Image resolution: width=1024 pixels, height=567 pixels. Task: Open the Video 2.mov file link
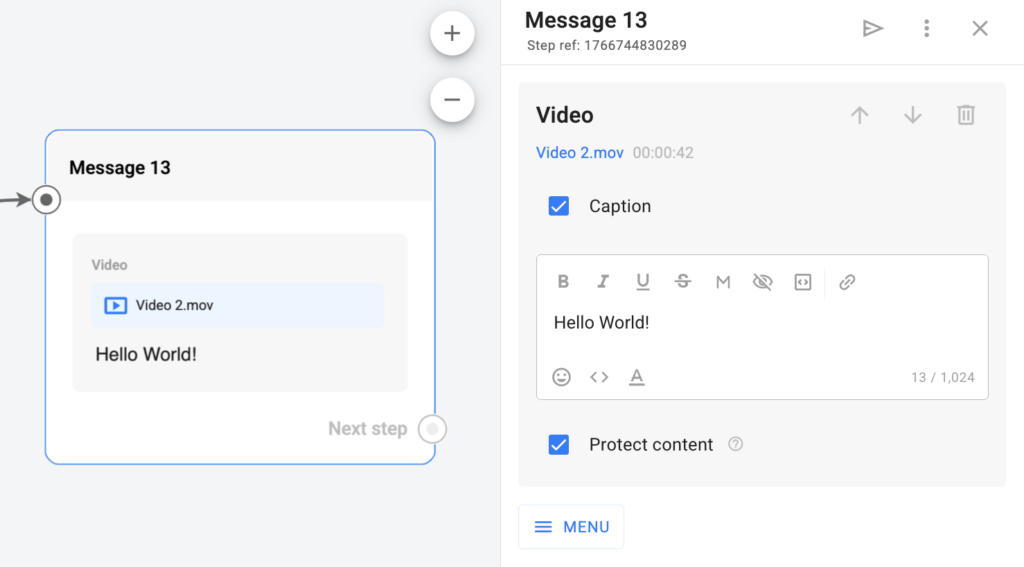pyautogui.click(x=580, y=153)
